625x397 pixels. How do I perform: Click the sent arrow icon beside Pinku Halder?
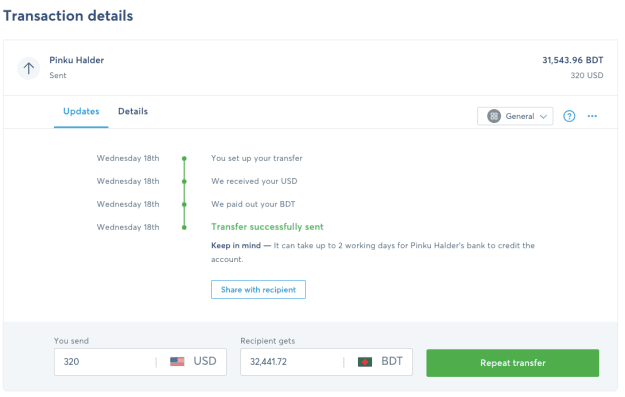pyautogui.click(x=28, y=68)
